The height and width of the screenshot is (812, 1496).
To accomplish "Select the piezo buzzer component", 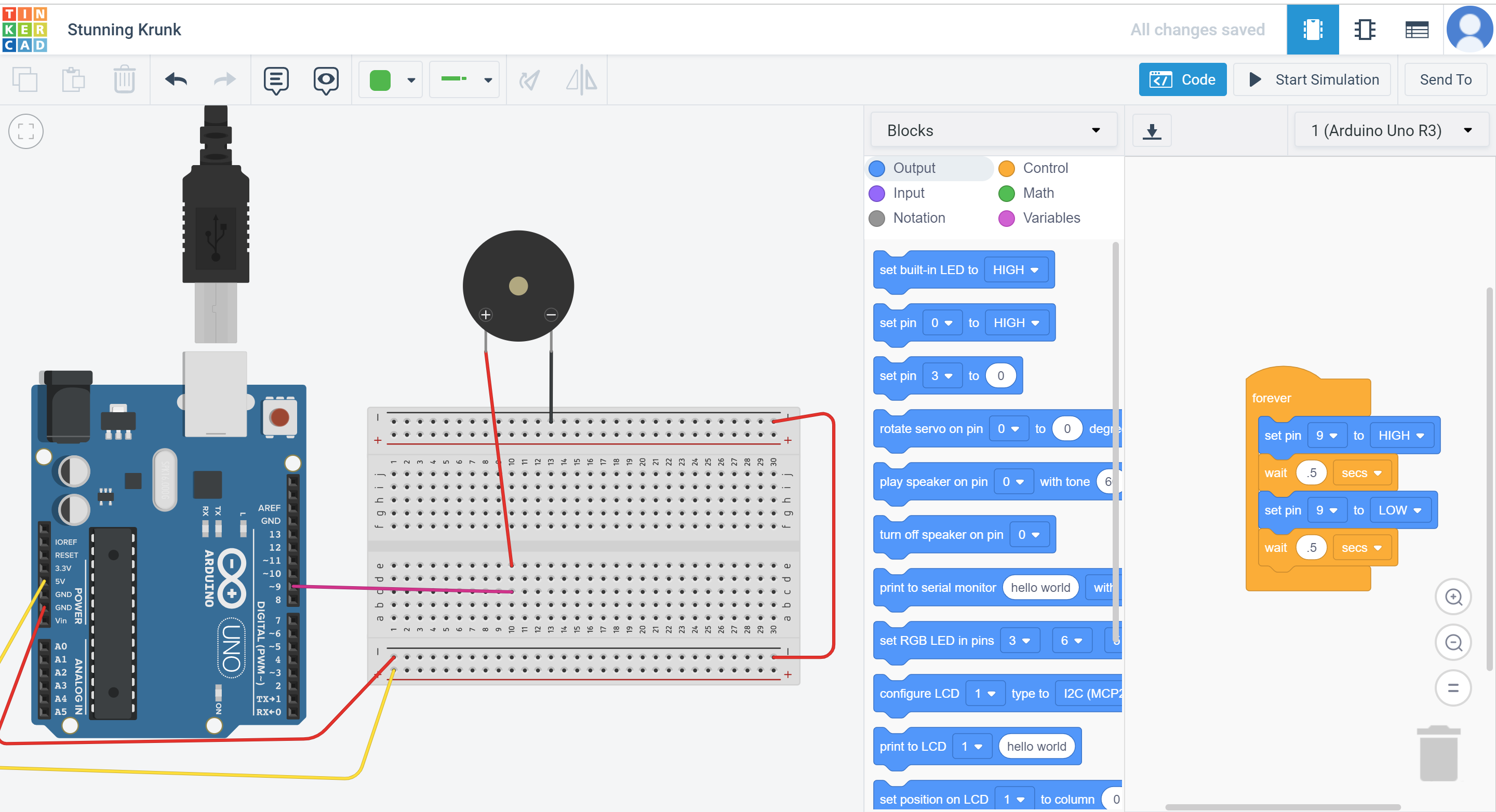I will click(x=518, y=286).
